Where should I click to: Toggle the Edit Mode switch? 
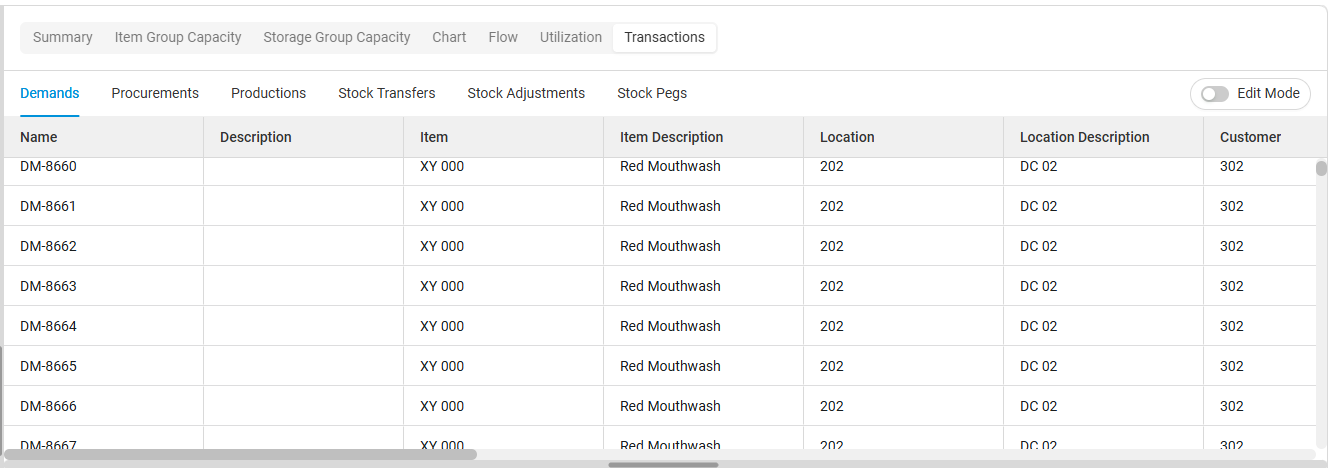1215,94
